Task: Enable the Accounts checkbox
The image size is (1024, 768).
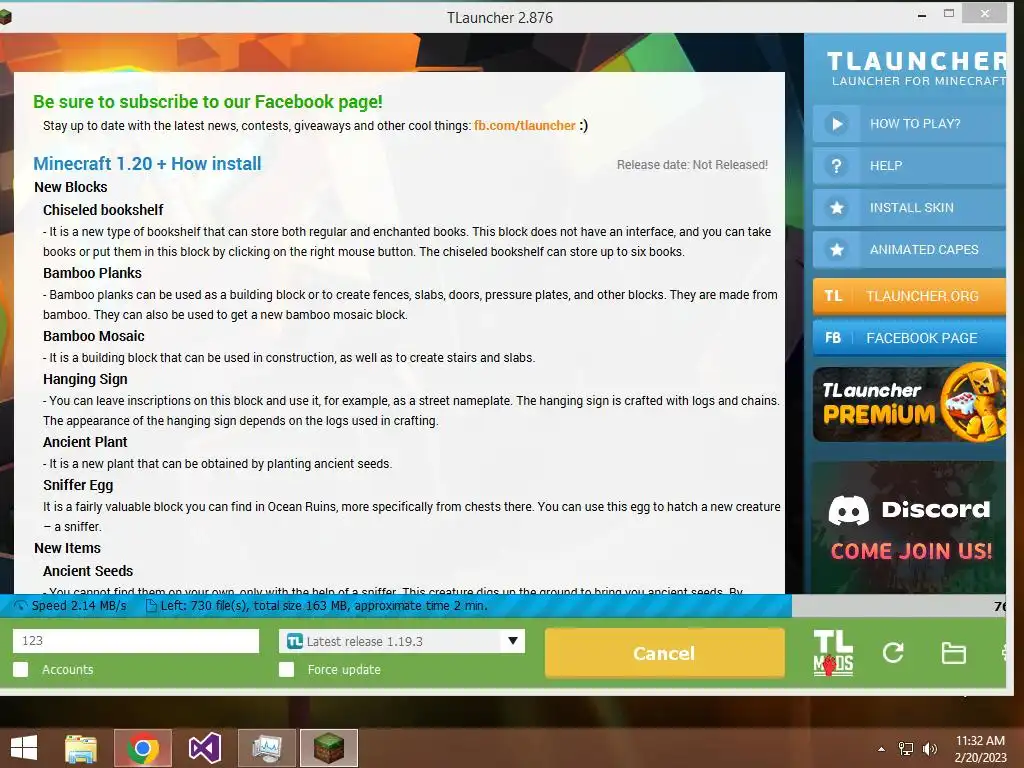Action: (21, 669)
